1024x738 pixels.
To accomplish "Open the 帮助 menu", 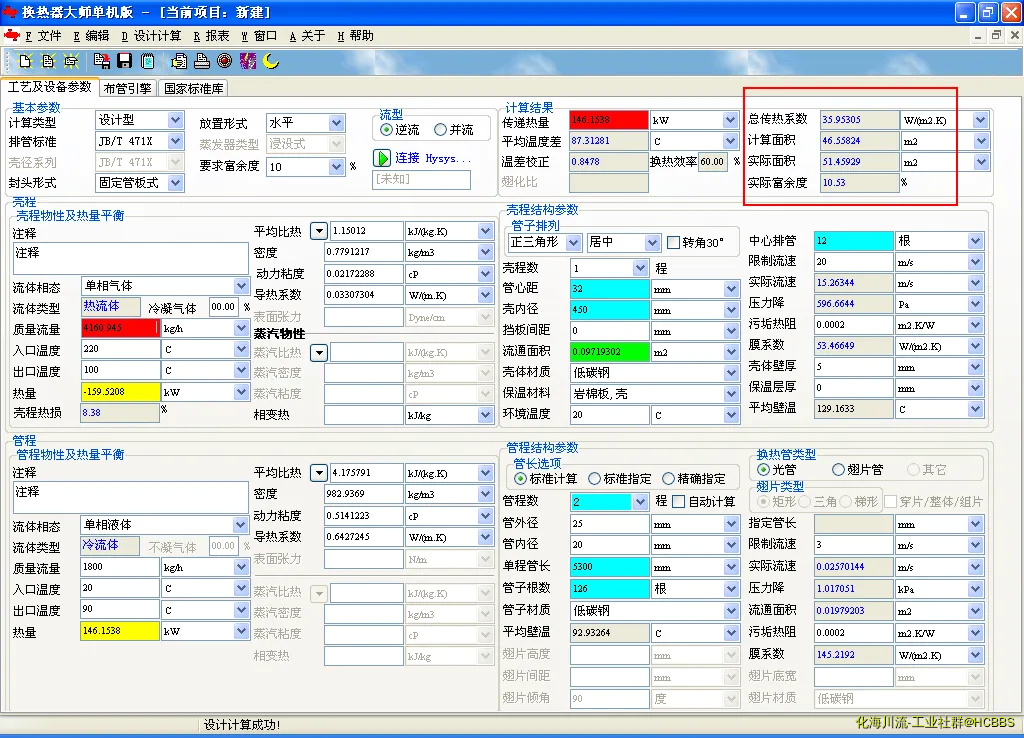I will coord(355,36).
